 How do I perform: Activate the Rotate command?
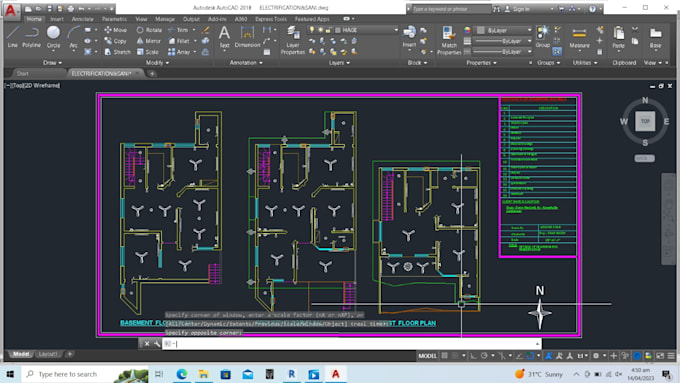click(x=149, y=30)
